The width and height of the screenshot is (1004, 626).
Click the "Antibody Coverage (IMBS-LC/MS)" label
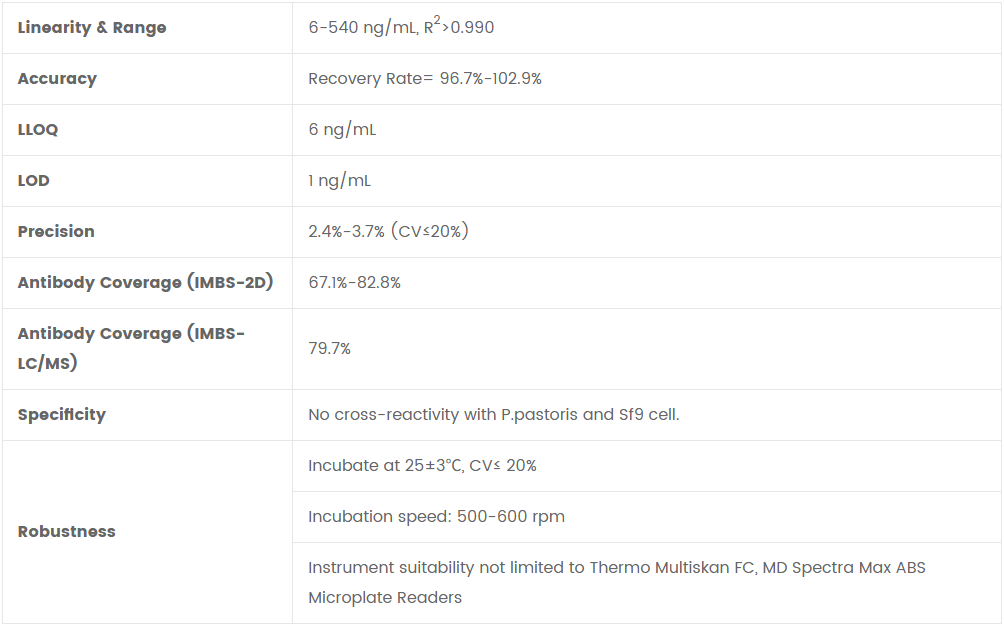pyautogui.click(x=131, y=348)
